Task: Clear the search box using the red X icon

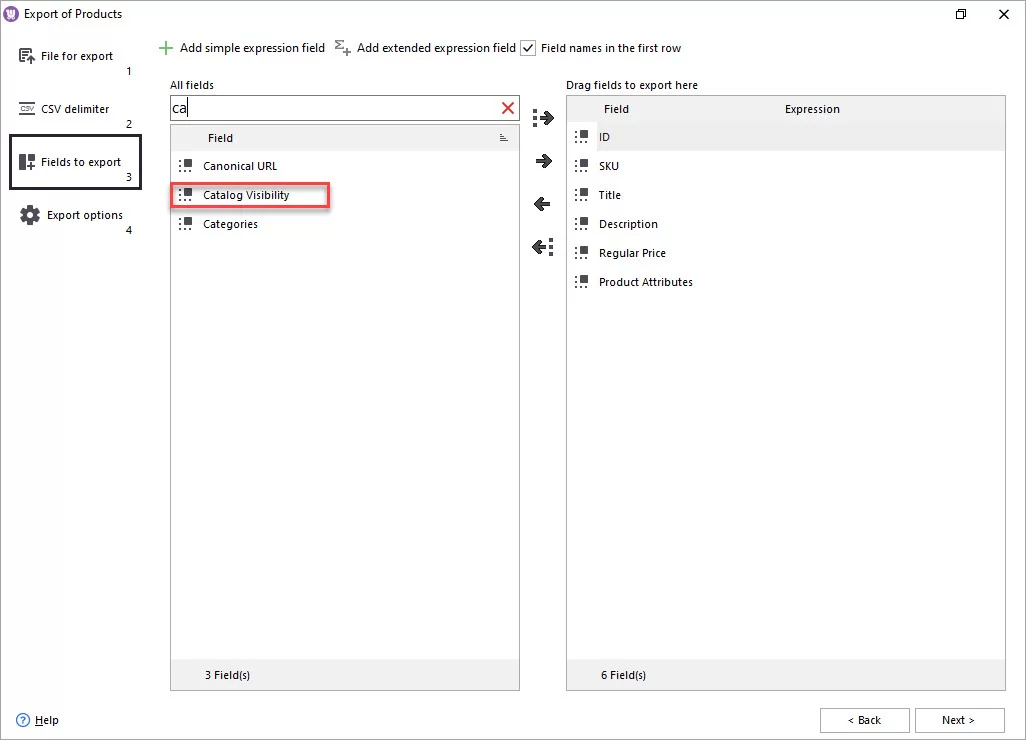Action: 507,107
